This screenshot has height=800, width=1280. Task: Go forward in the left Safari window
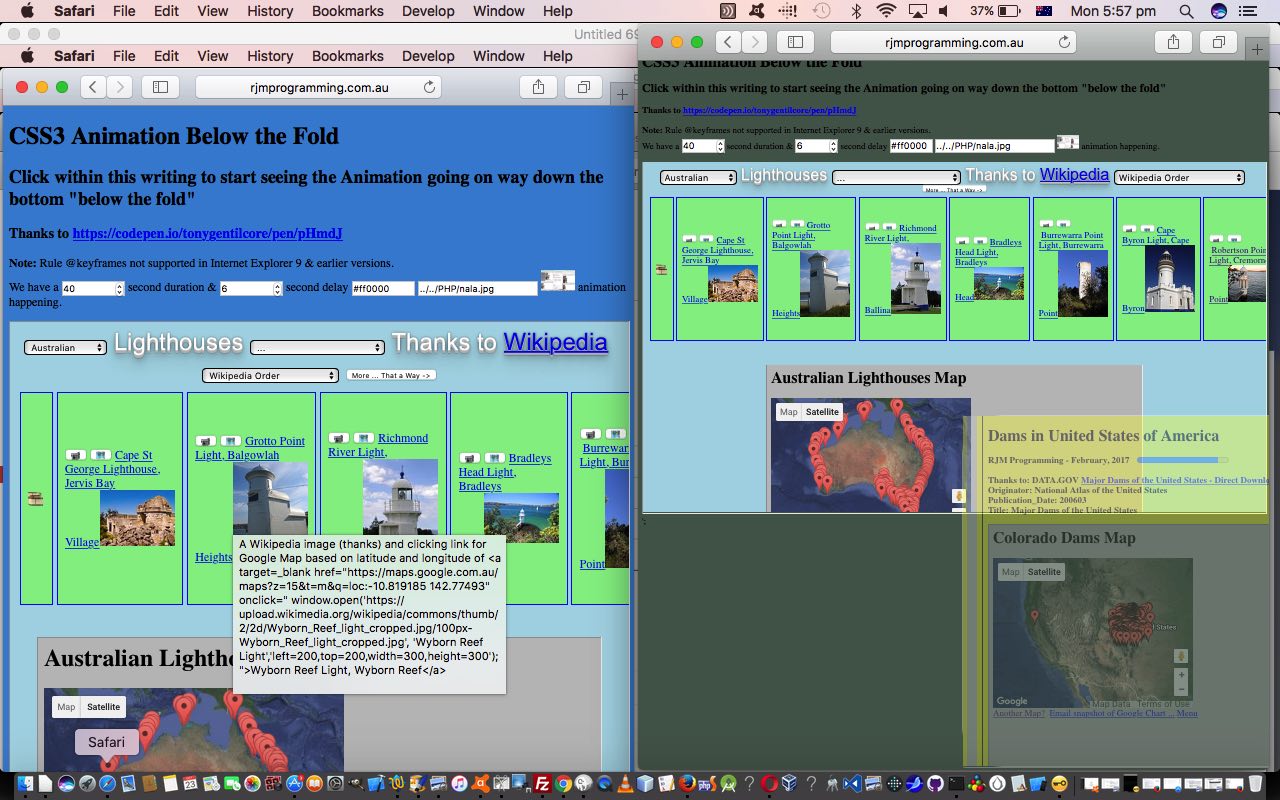pos(119,87)
